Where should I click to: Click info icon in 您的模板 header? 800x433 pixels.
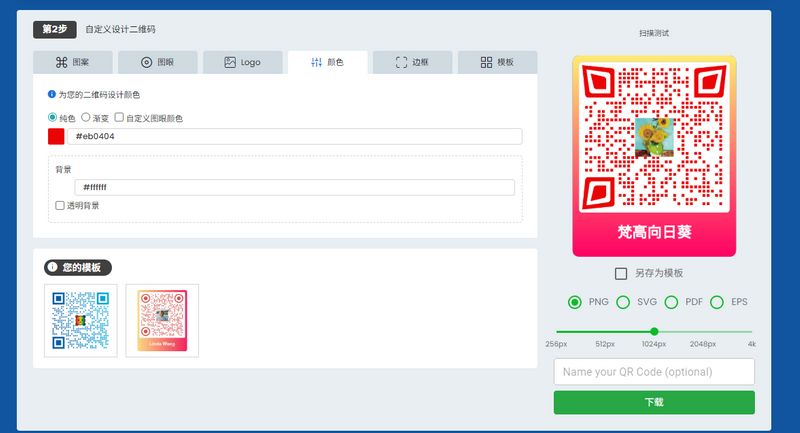(53, 268)
